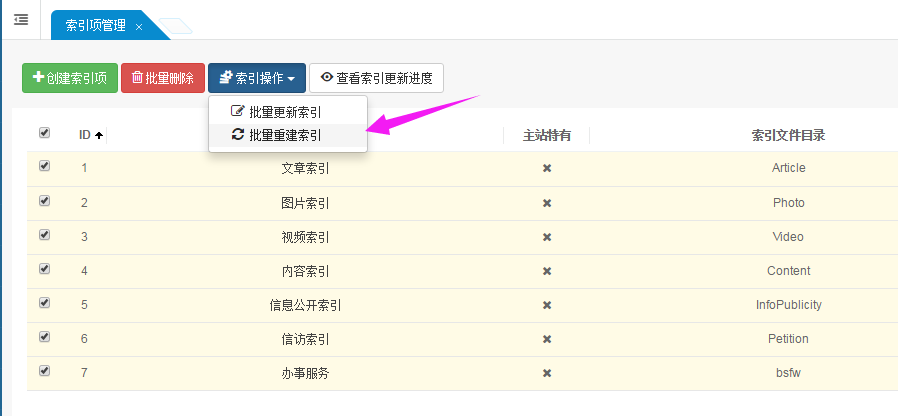Toggle the select-all header checkbox
This screenshot has width=898, height=416.
coord(44,133)
